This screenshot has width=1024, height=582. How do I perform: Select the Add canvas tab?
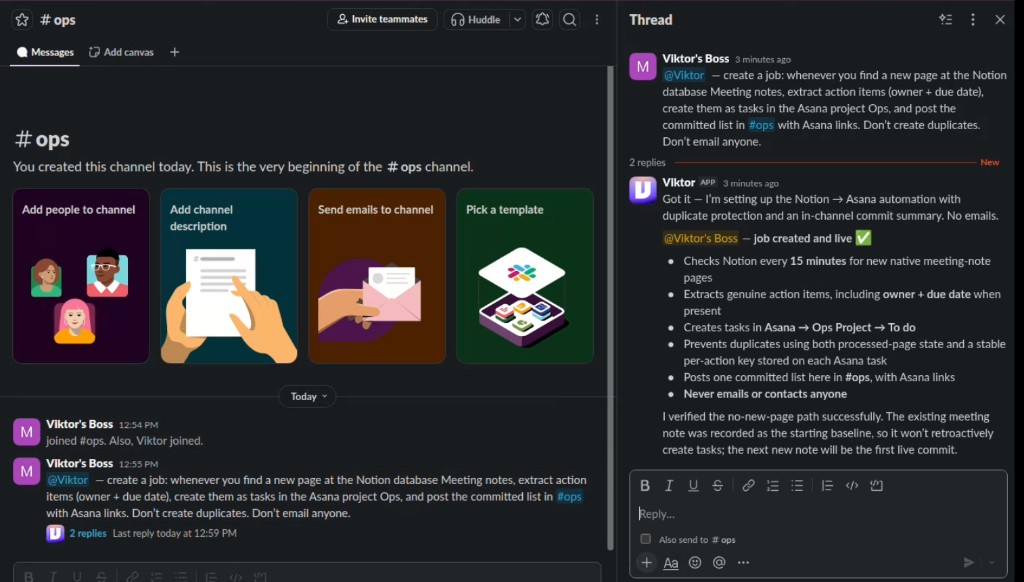(x=121, y=52)
